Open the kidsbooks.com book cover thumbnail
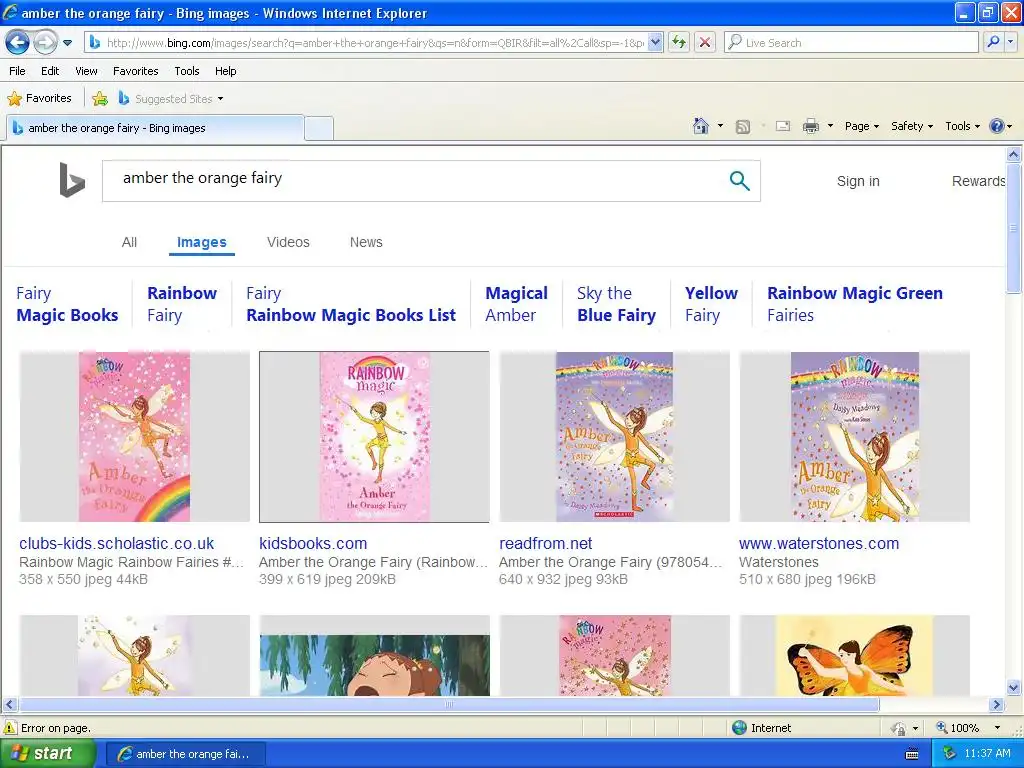Viewport: 1024px width, 768px height. coord(374,437)
